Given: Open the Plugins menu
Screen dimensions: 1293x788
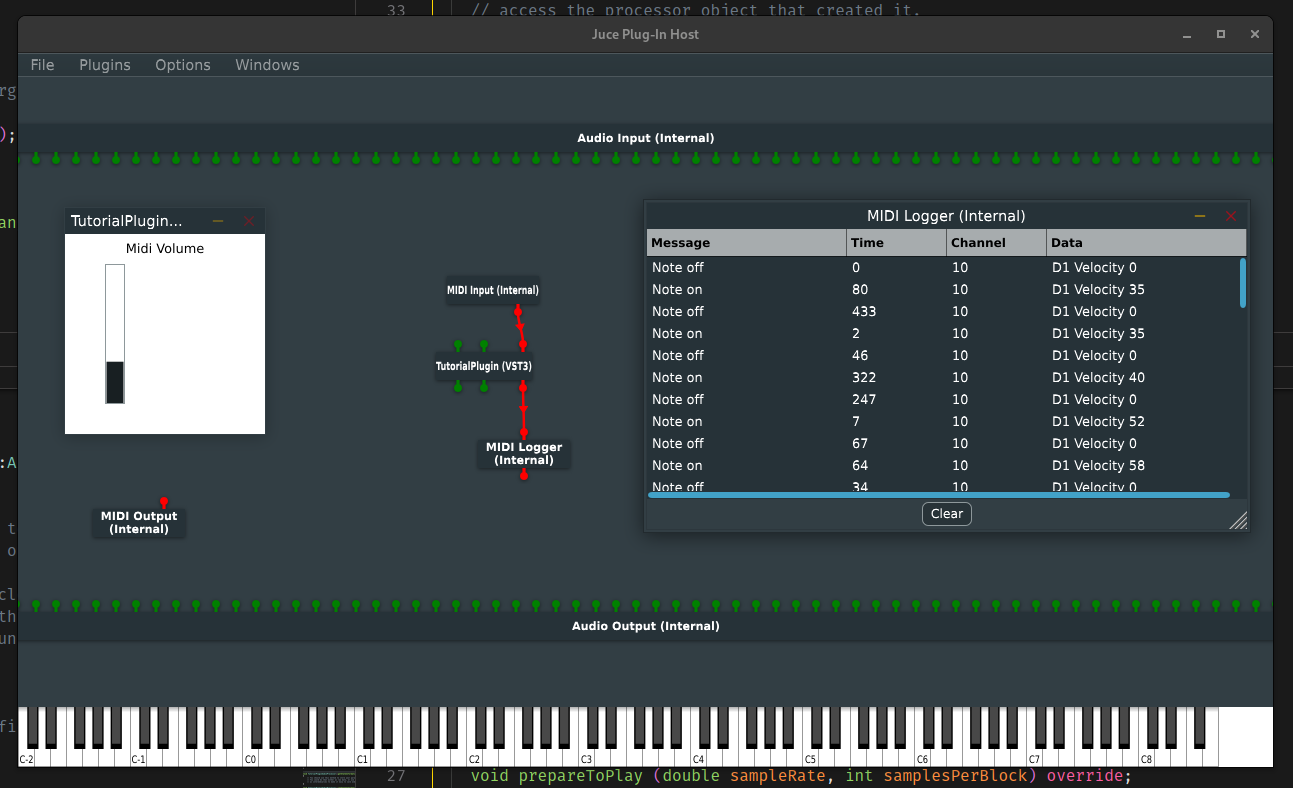Looking at the screenshot, I should click(105, 65).
